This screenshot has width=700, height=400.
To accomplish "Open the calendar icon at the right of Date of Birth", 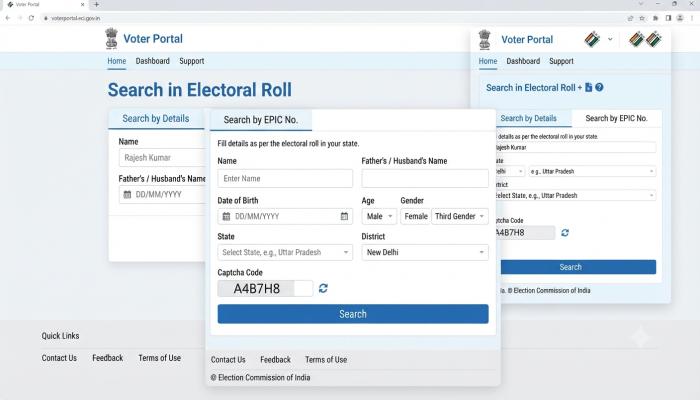I will point(344,216).
